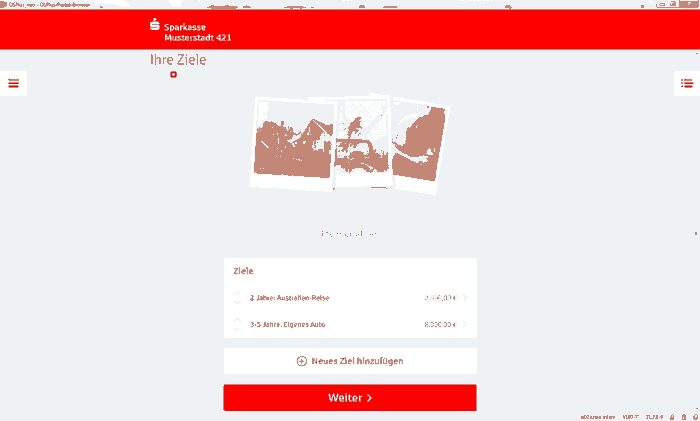Move Eigenes Auto goal down with arrow
This screenshot has height=421, width=700.
click(238, 329)
